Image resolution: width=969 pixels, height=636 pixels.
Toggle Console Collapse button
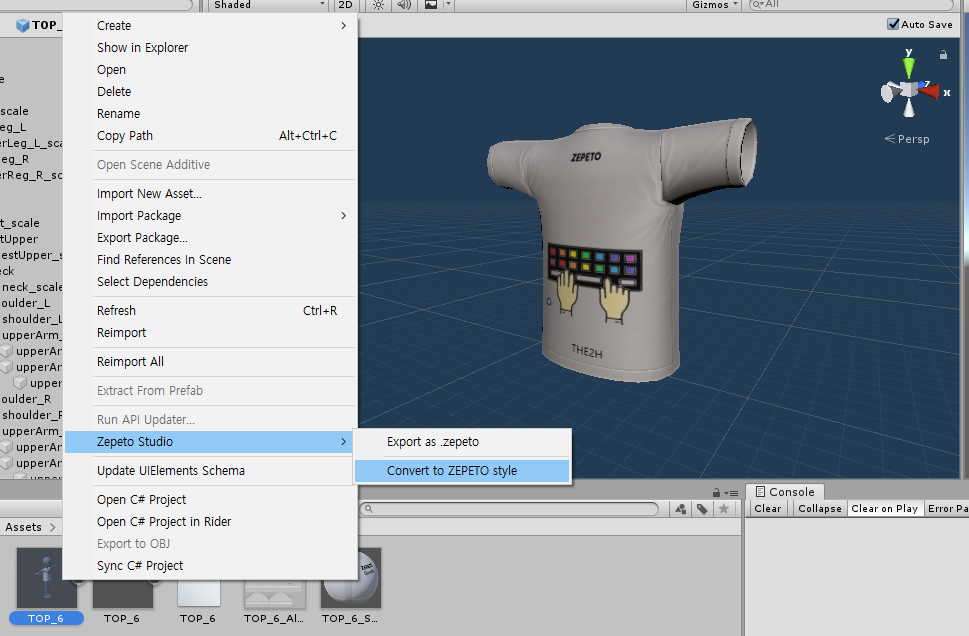(819, 509)
